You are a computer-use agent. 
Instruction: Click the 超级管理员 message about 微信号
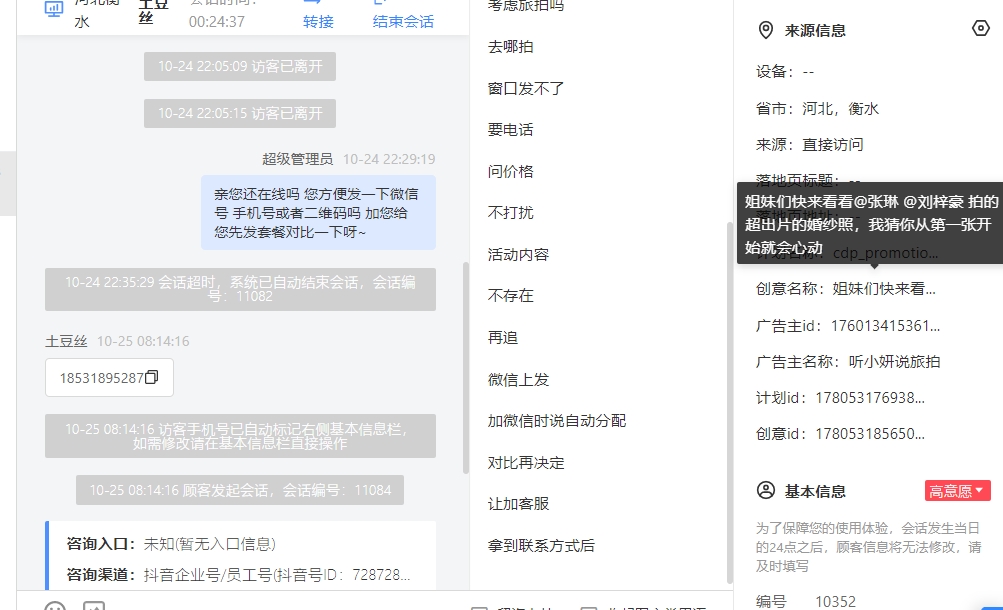(x=318, y=212)
